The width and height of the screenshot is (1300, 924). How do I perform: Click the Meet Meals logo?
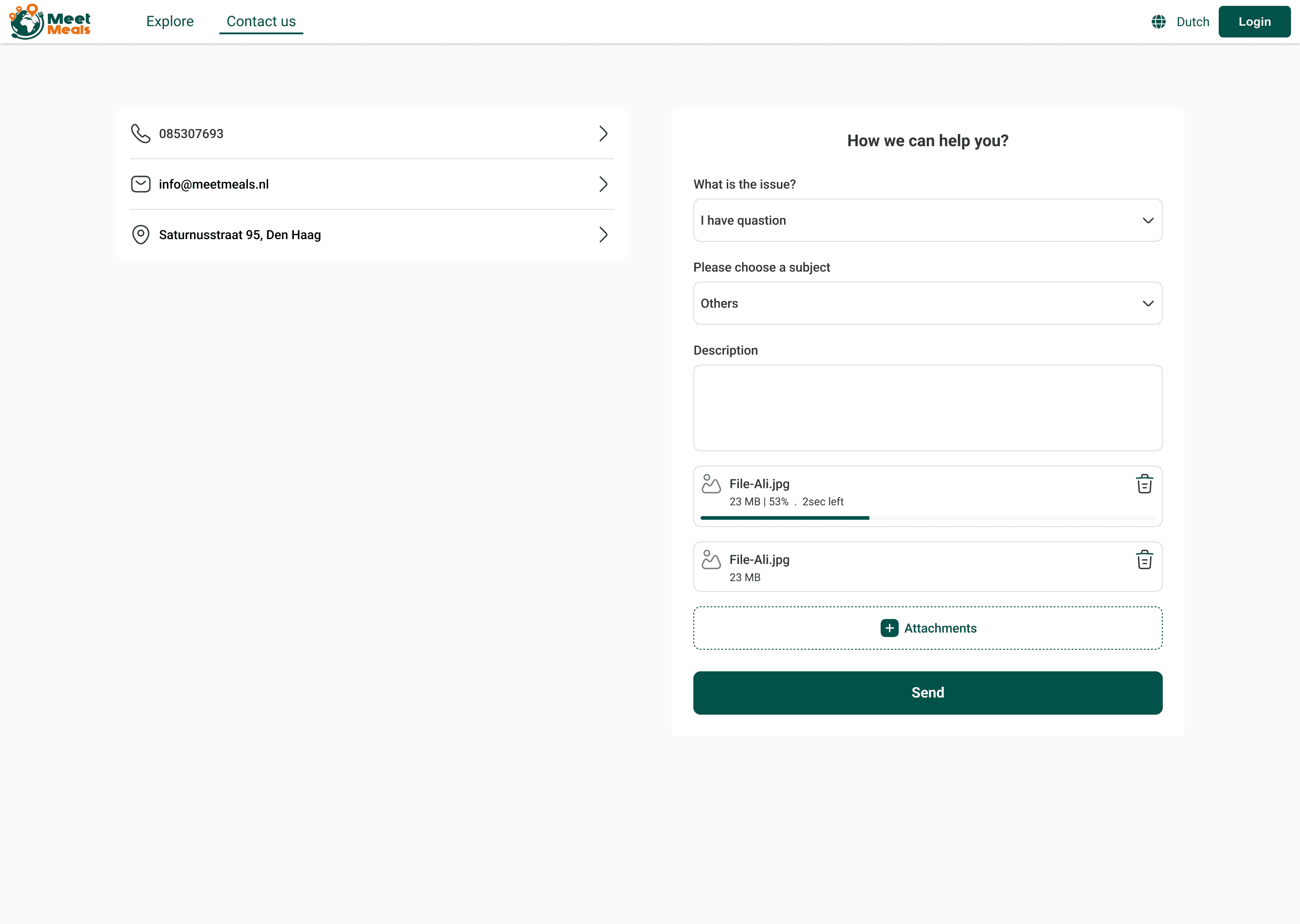tap(50, 22)
